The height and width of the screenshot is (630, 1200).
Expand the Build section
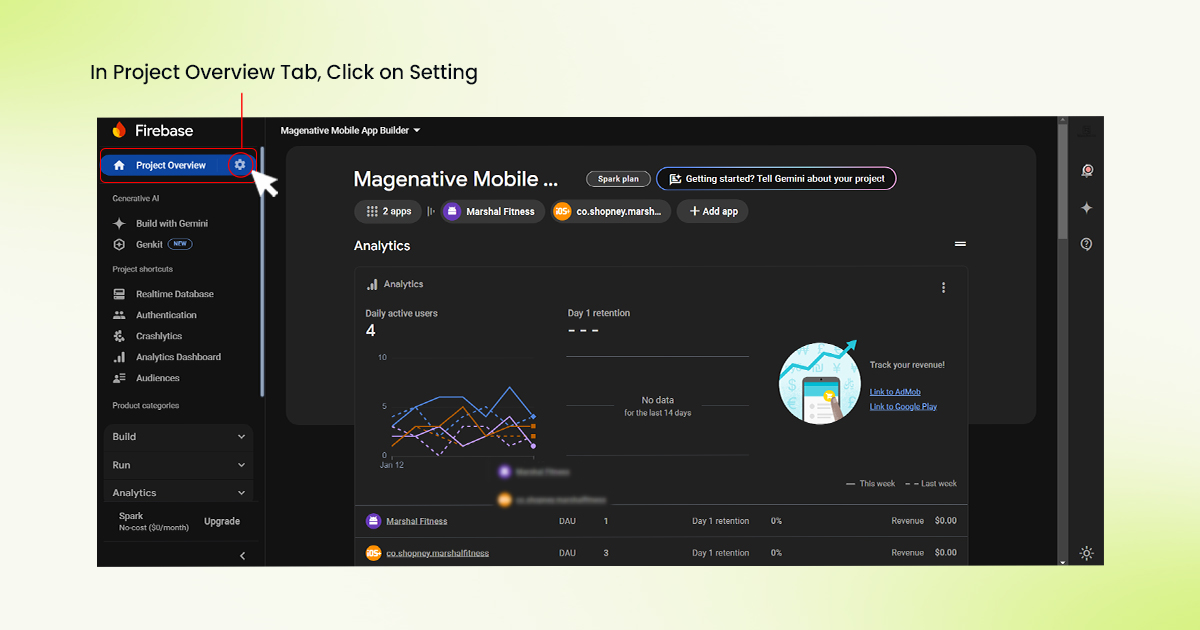coord(178,437)
